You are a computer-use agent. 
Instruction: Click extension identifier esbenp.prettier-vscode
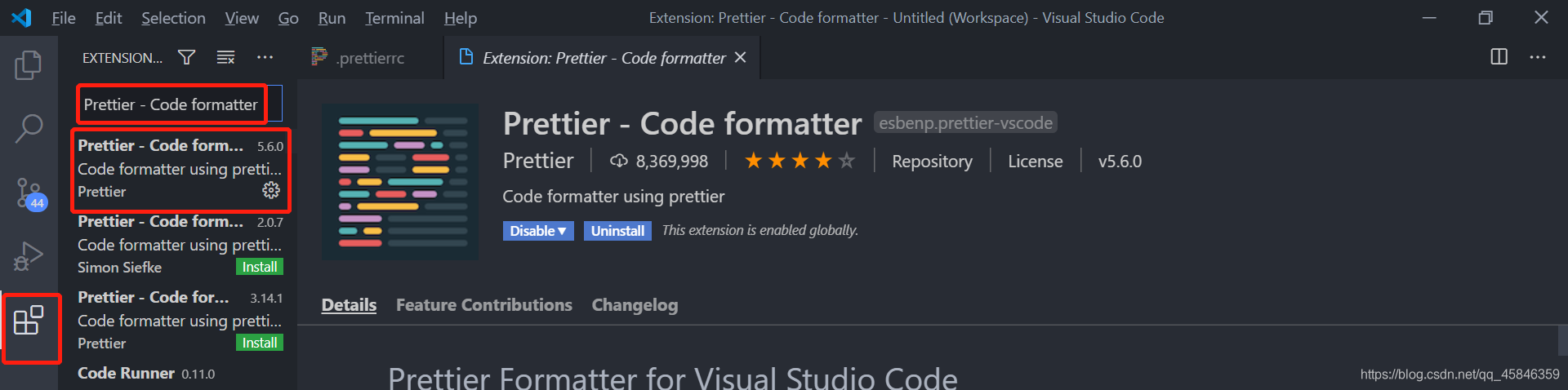click(x=965, y=123)
